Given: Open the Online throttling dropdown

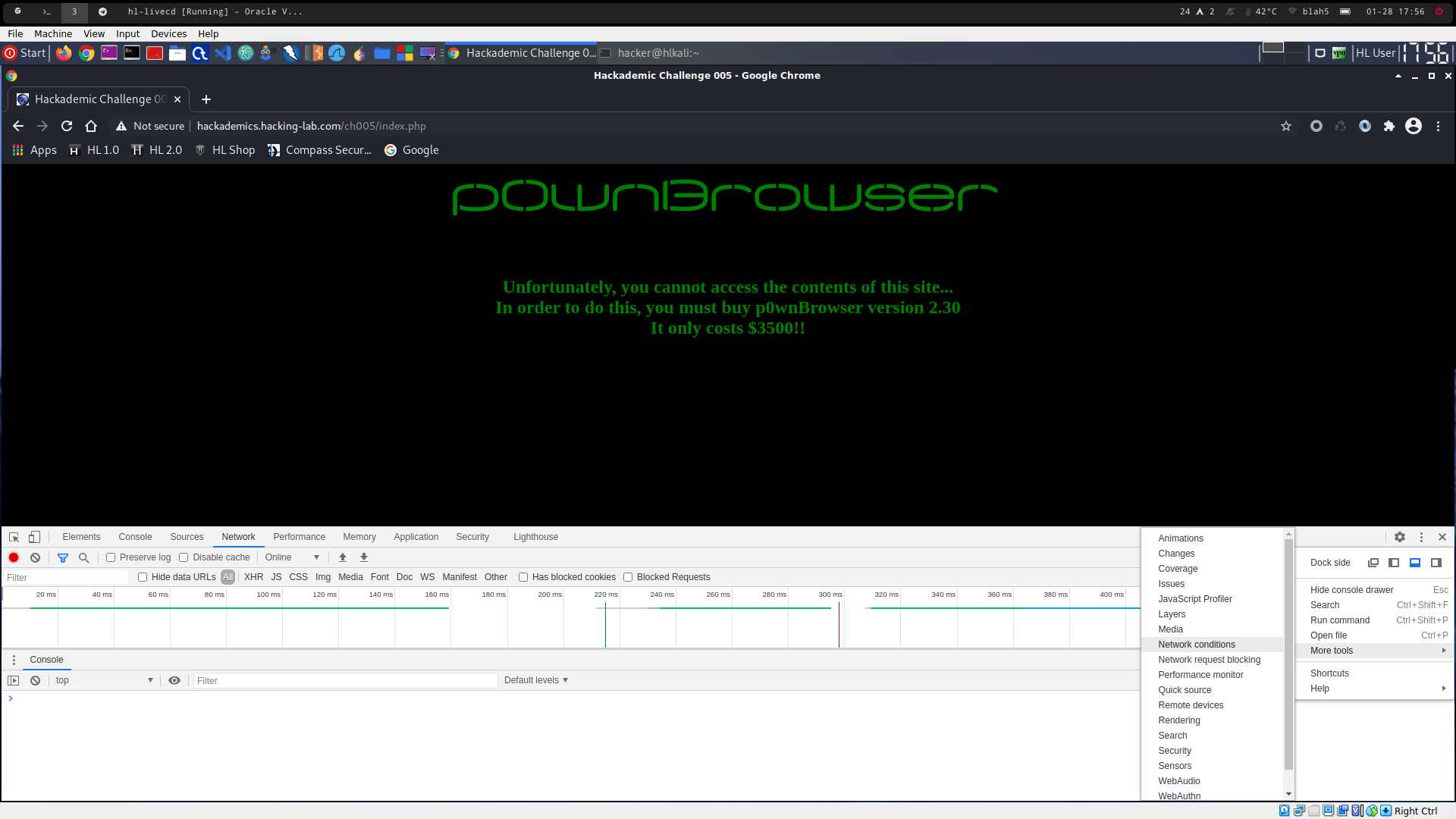Looking at the screenshot, I should pyautogui.click(x=292, y=557).
